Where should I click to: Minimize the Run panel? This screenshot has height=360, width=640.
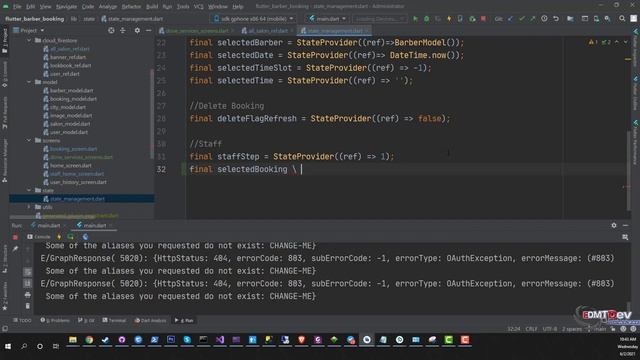[625, 225]
